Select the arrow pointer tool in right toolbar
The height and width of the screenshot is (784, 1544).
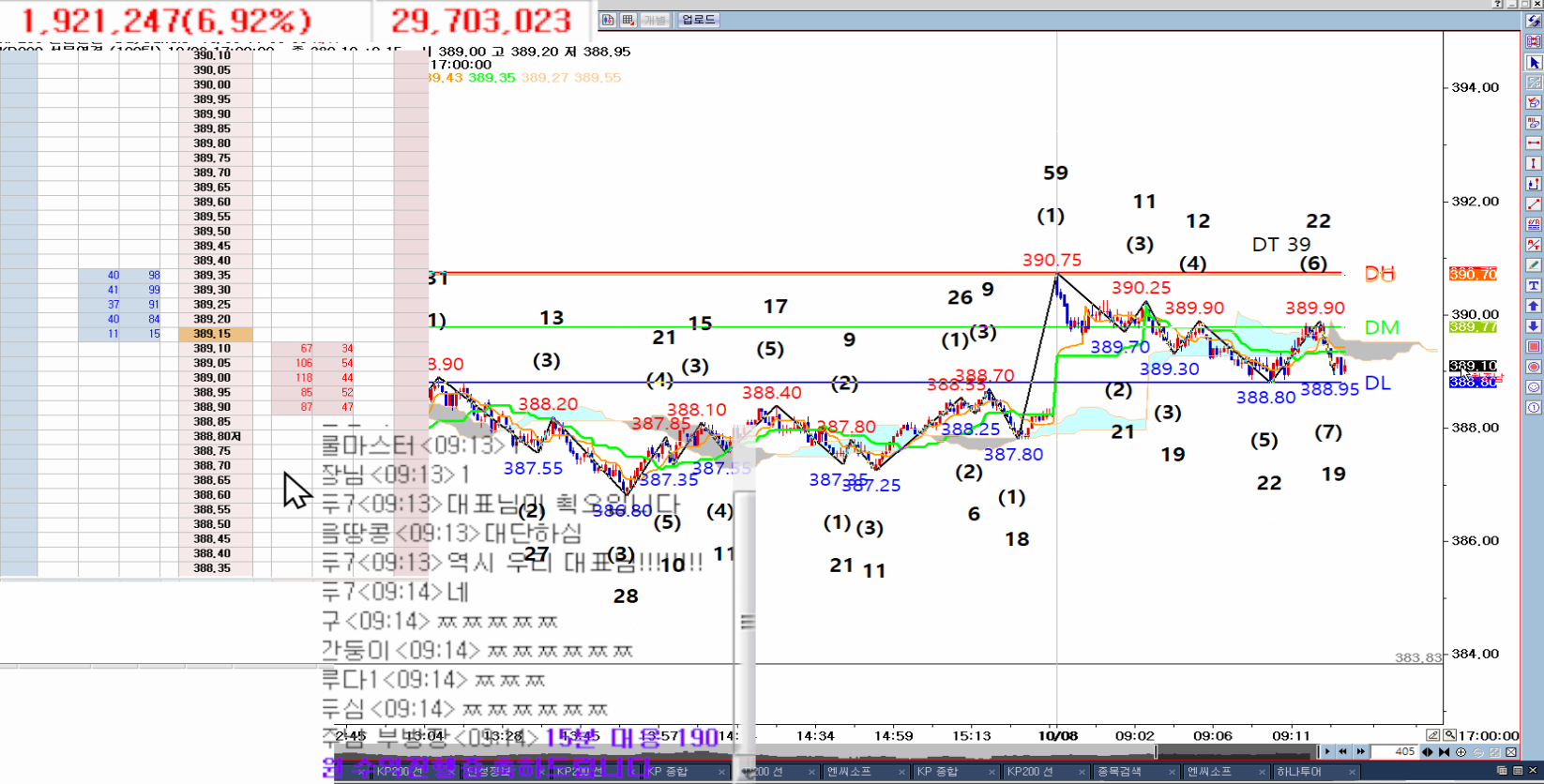click(1534, 63)
